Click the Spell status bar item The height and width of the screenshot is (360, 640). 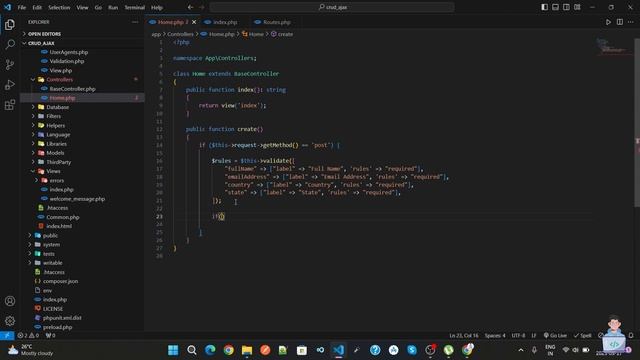(582, 336)
